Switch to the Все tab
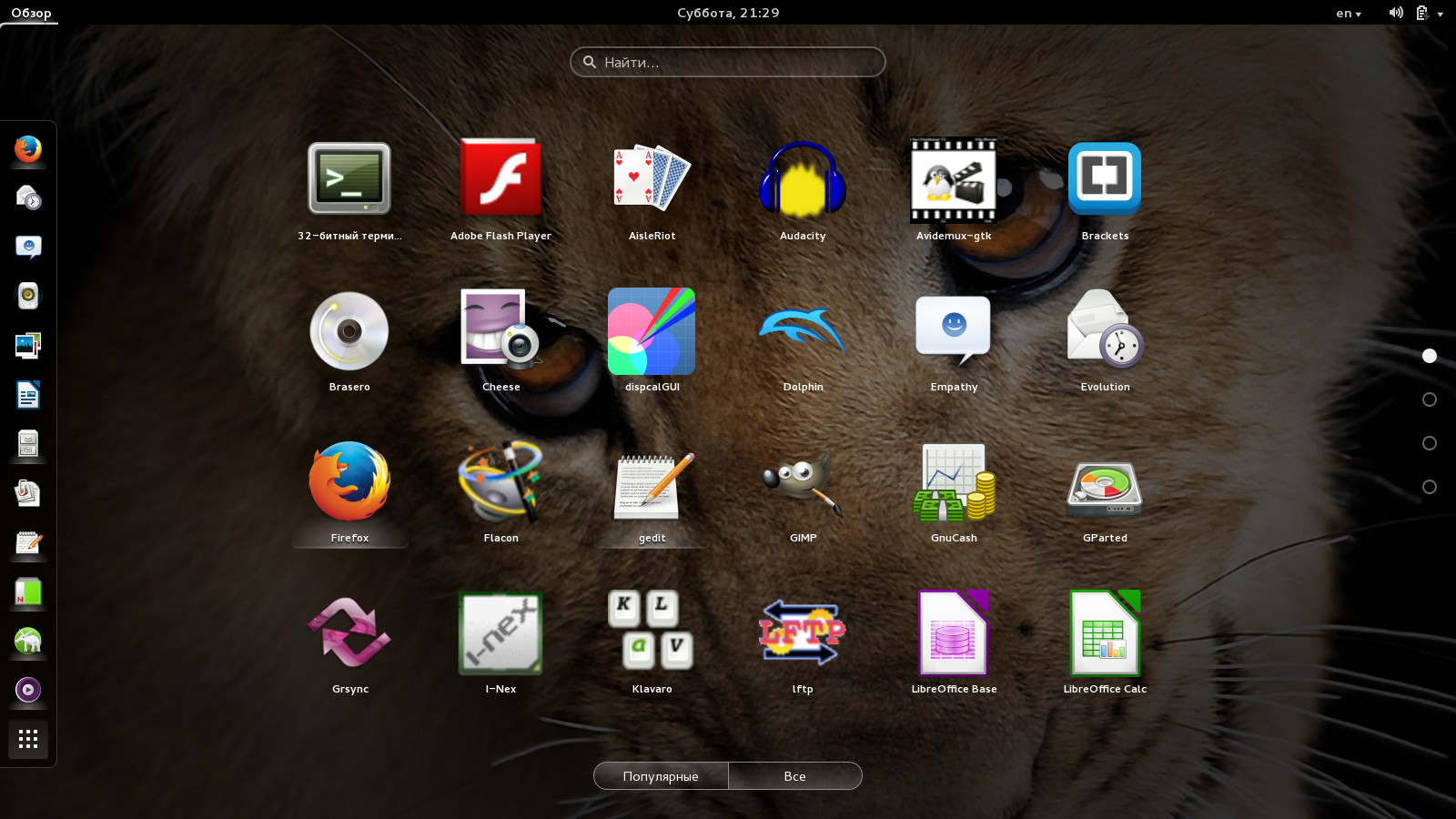Screen dimensions: 1456x819 pos(795,776)
